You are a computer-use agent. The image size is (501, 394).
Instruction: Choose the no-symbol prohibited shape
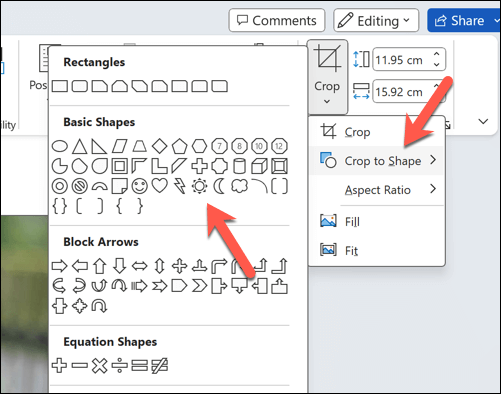pyautogui.click(x=80, y=186)
